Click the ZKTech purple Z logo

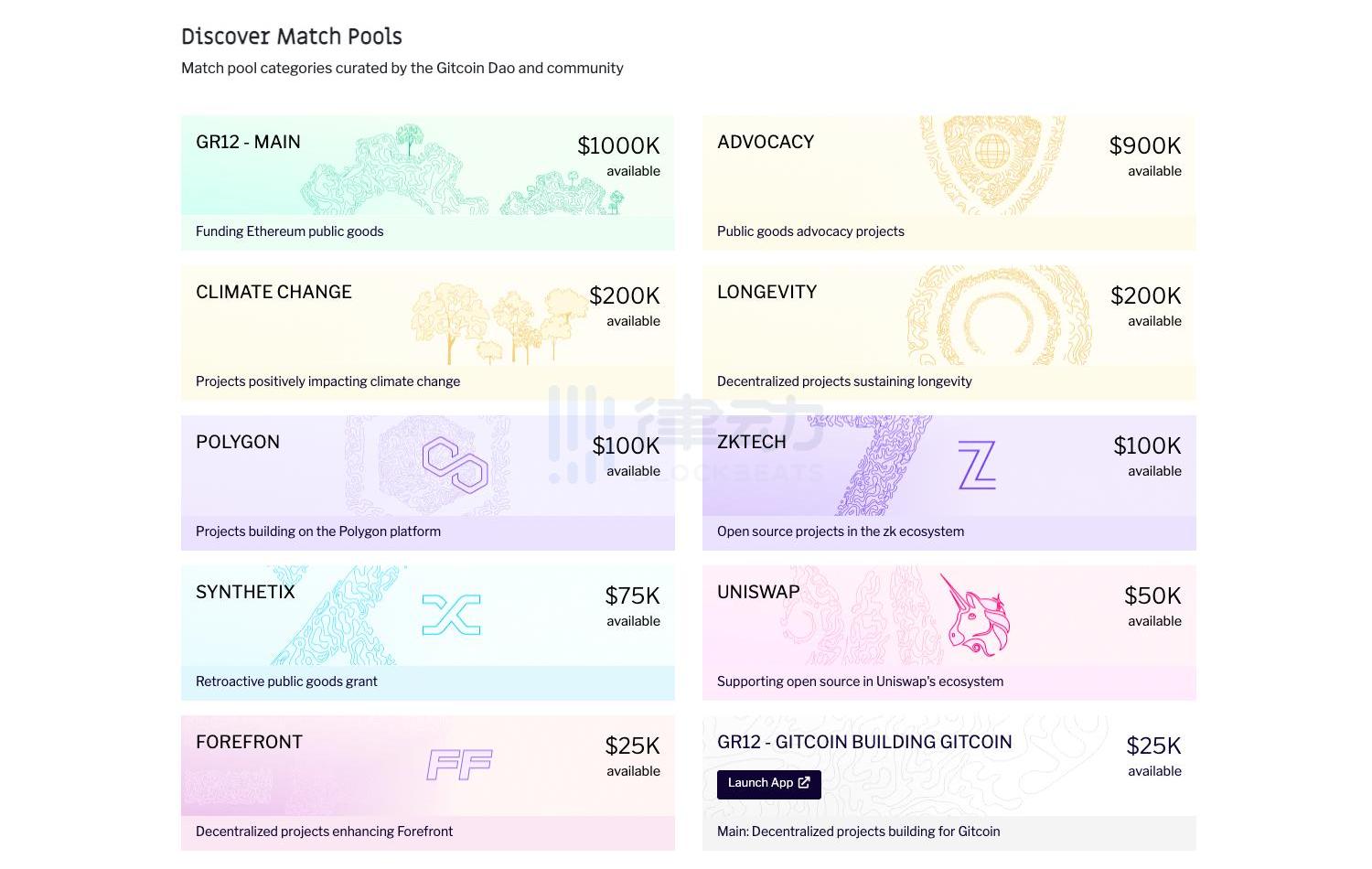pyautogui.click(x=976, y=465)
